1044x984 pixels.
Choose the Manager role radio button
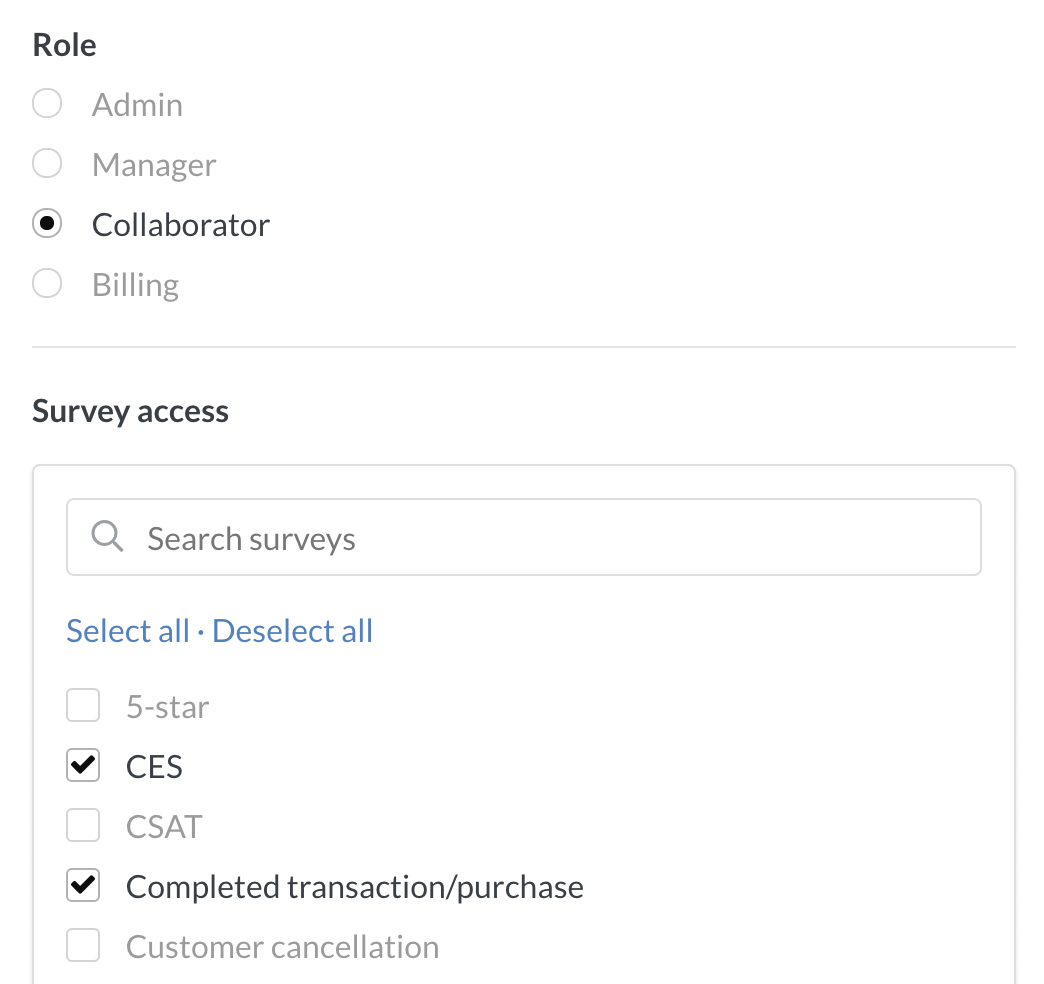(x=47, y=164)
